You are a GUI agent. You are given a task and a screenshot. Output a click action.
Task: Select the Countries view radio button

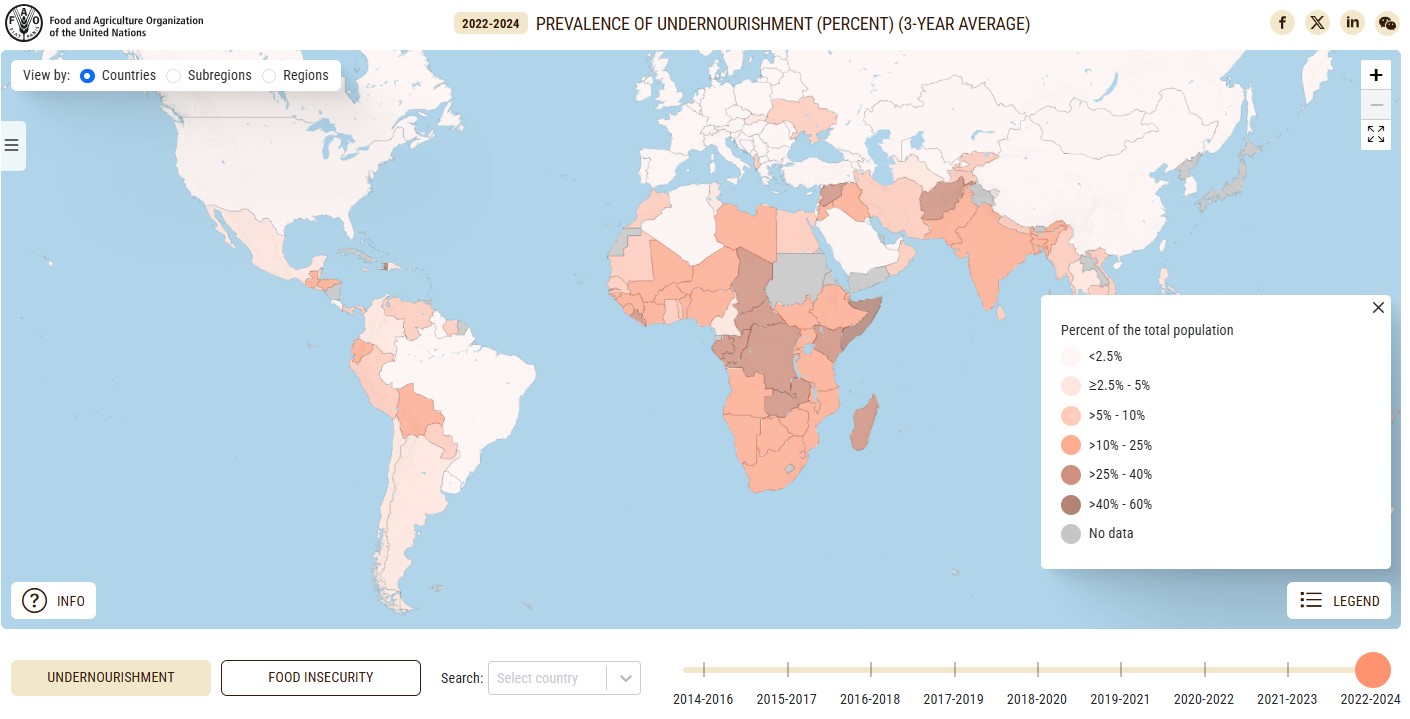point(87,75)
